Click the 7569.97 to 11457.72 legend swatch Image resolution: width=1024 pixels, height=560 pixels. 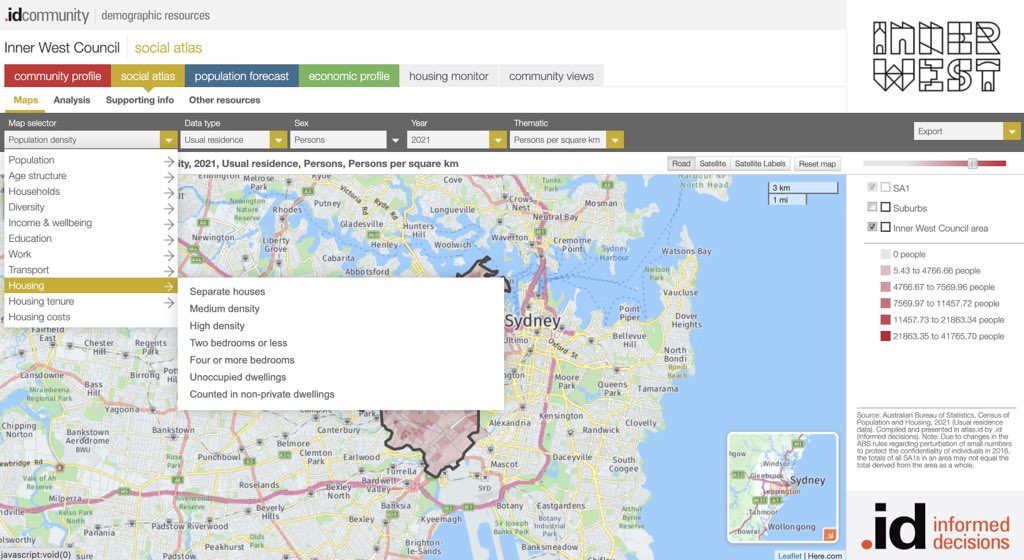[886, 303]
